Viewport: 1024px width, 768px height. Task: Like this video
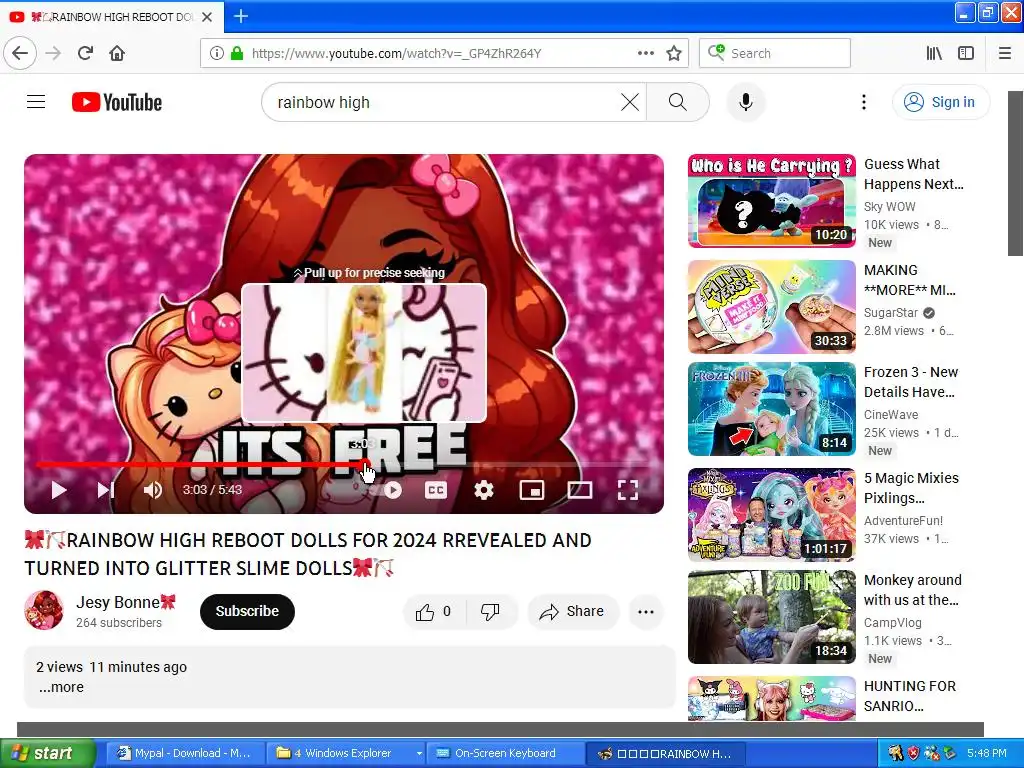(434, 612)
